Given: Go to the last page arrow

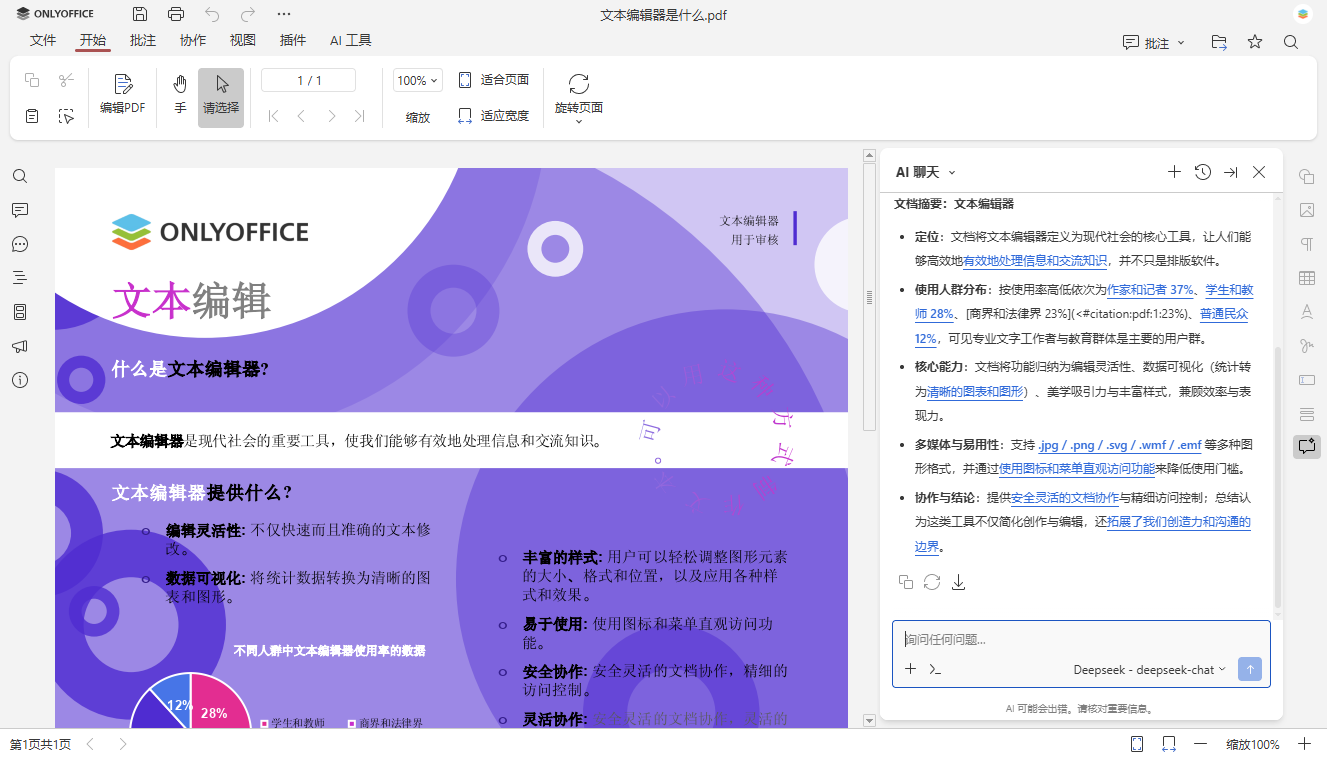Looking at the screenshot, I should pyautogui.click(x=360, y=116).
